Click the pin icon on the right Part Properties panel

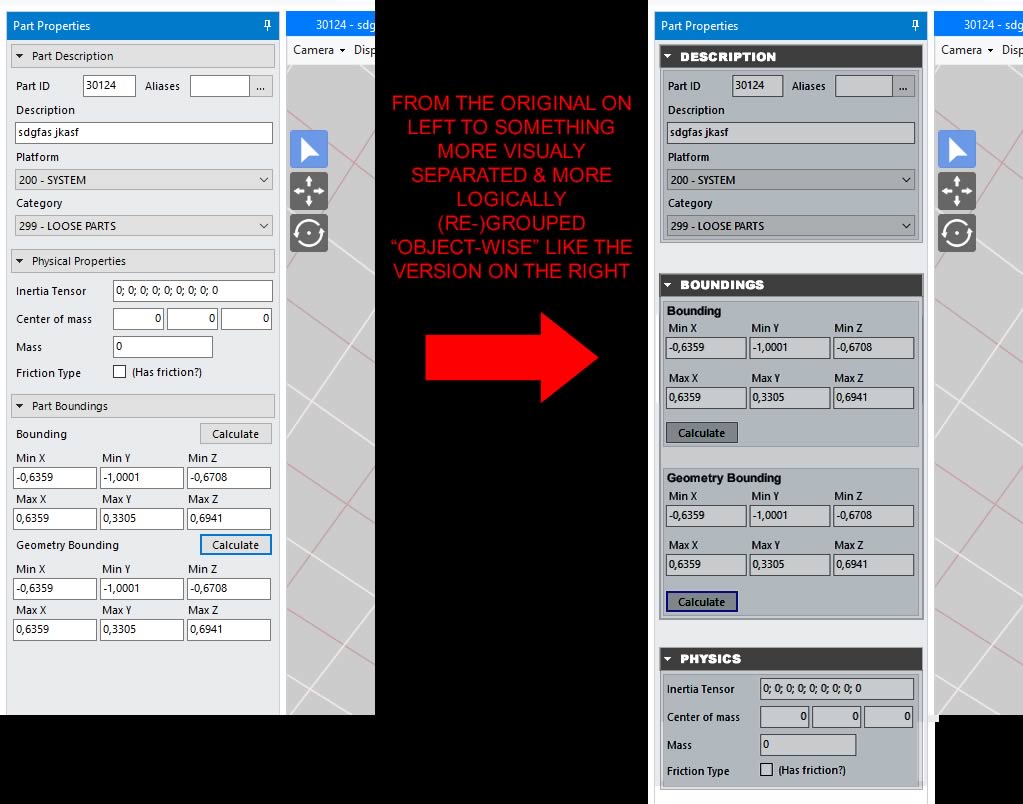(x=916, y=25)
